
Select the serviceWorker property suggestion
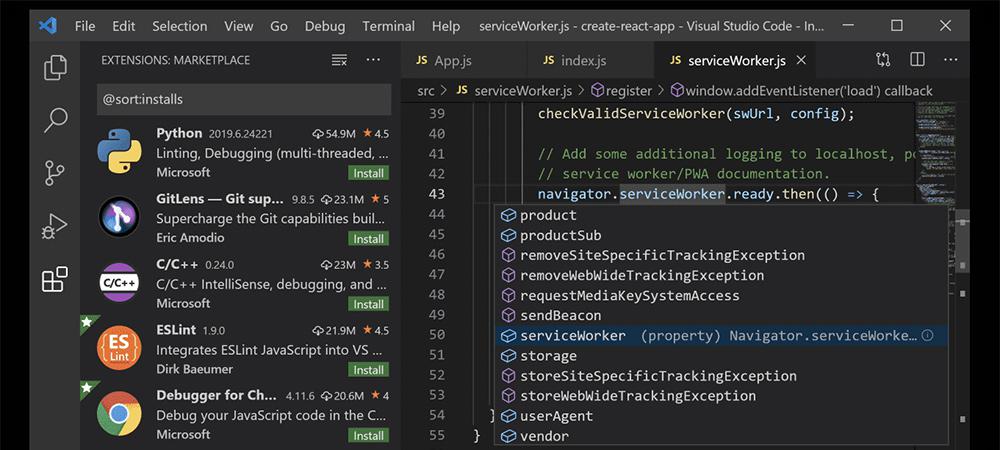pos(721,335)
